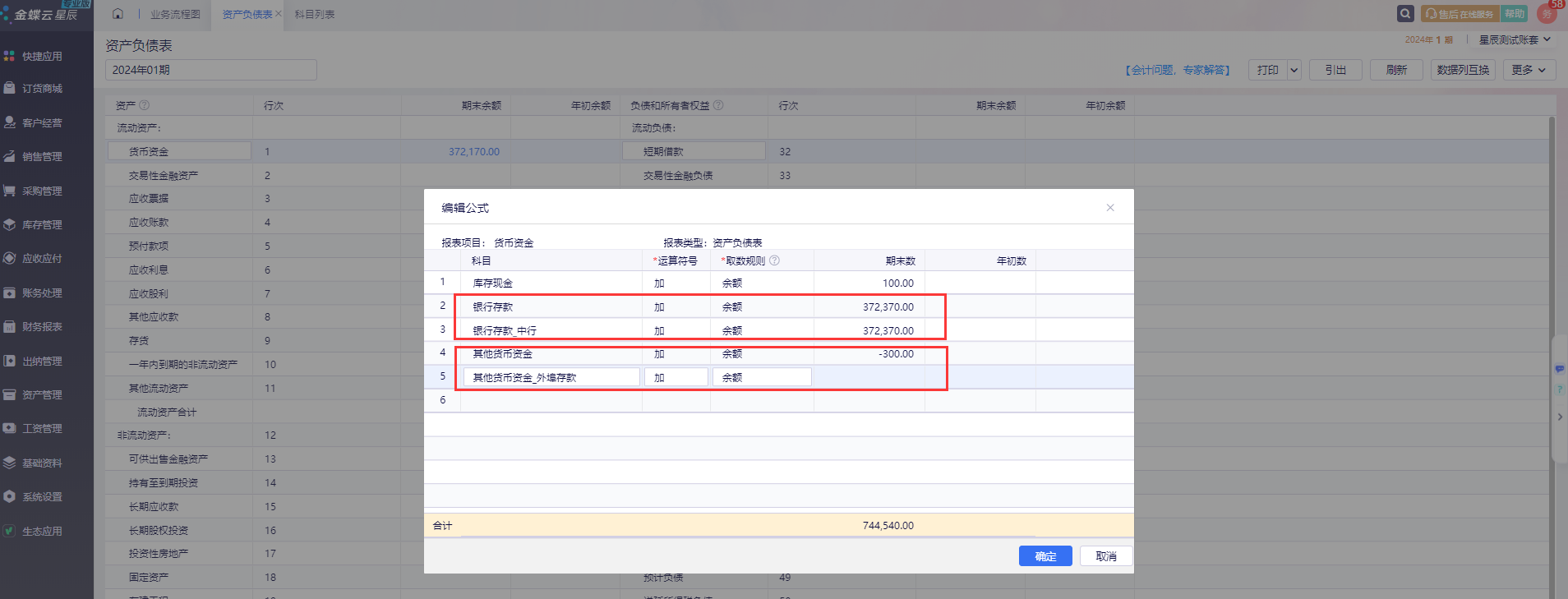Open 生态应用 sidebar module
The width and height of the screenshot is (1568, 599).
click(x=42, y=531)
